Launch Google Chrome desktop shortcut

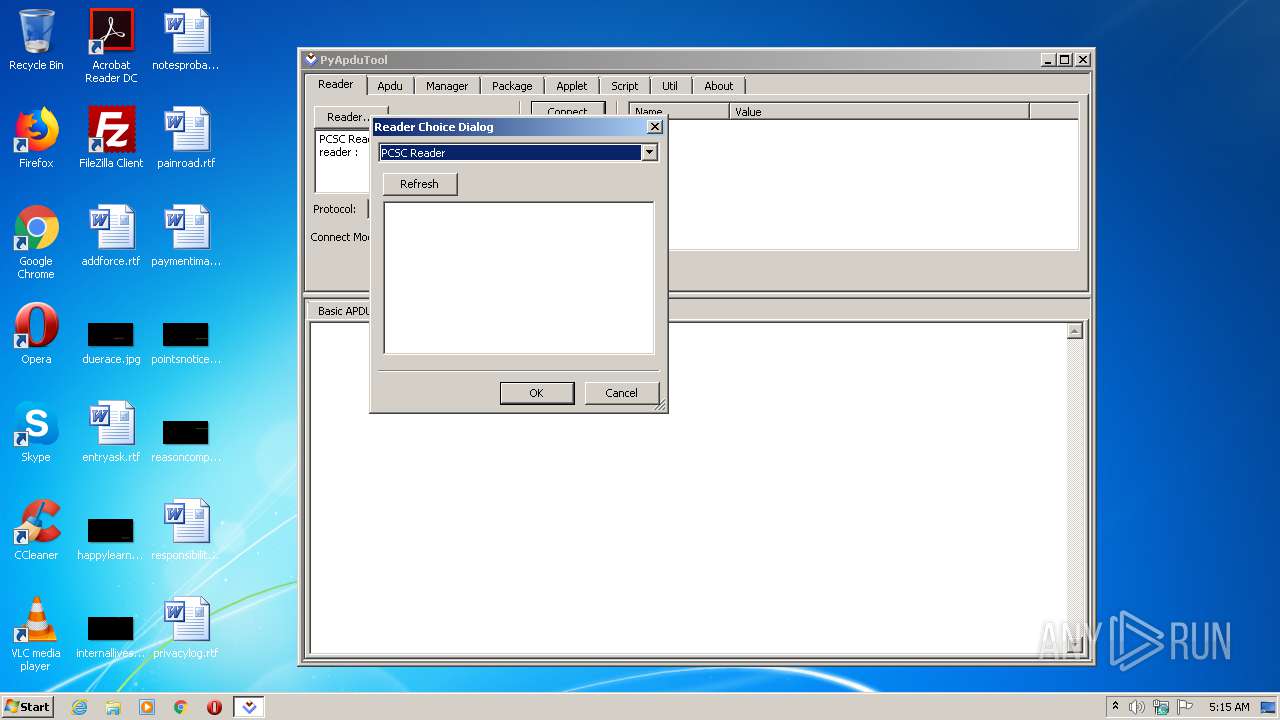(x=36, y=242)
